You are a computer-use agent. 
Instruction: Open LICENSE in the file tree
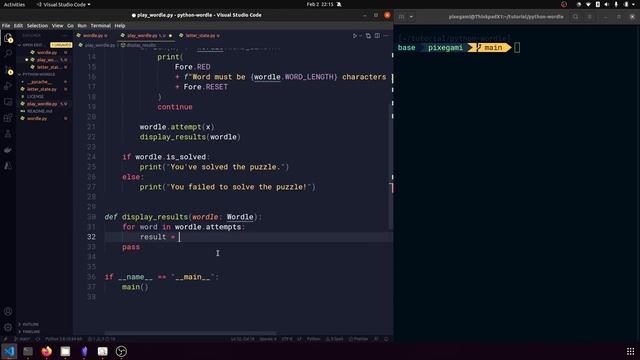point(35,96)
